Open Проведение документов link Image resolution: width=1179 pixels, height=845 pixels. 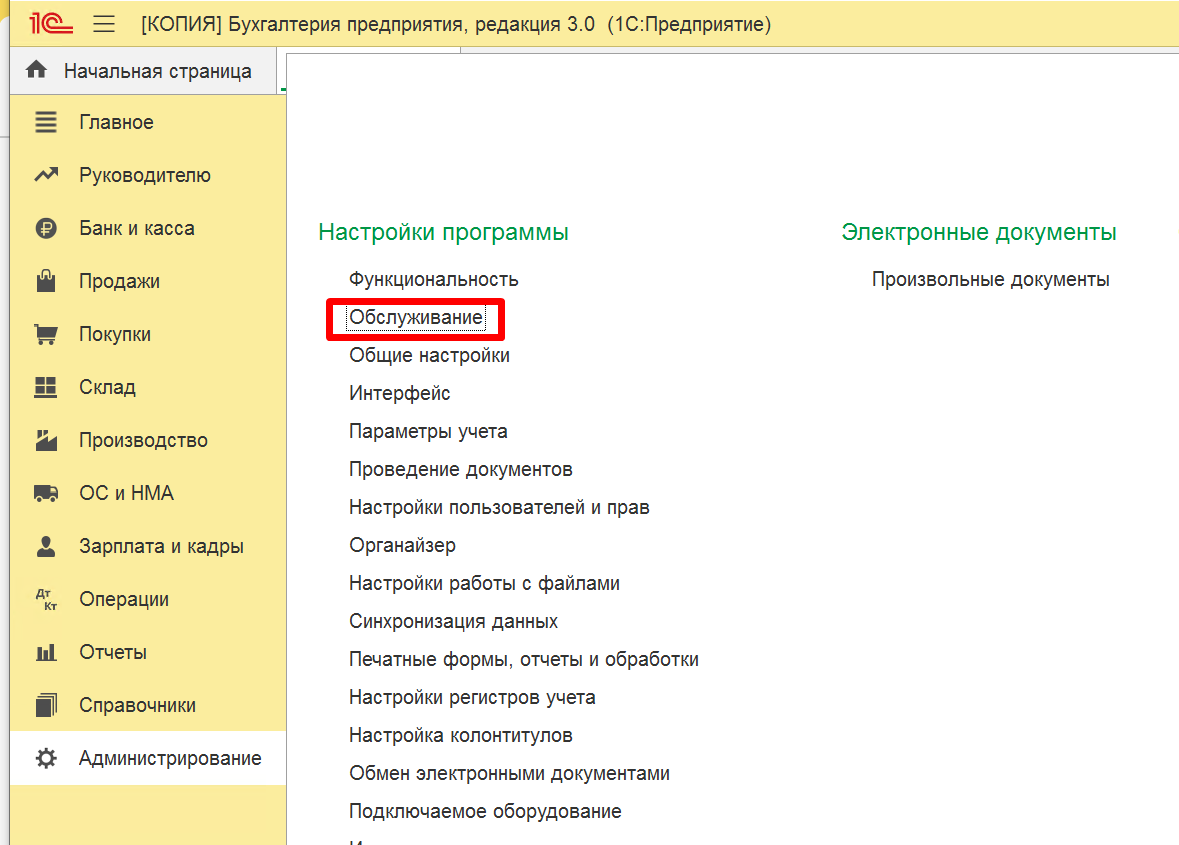(x=461, y=469)
